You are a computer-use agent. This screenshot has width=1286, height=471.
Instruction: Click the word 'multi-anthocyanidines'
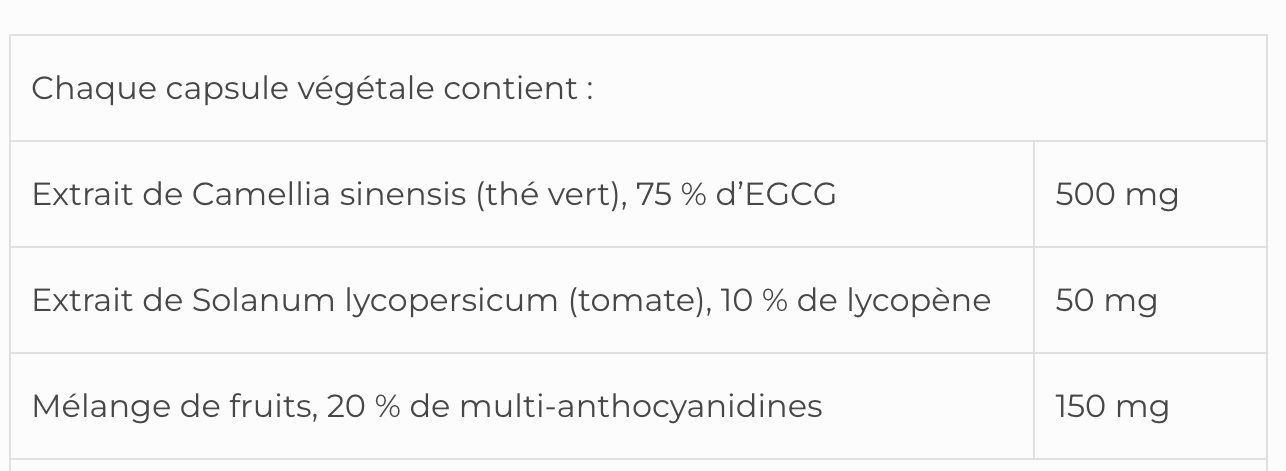[x=640, y=406]
